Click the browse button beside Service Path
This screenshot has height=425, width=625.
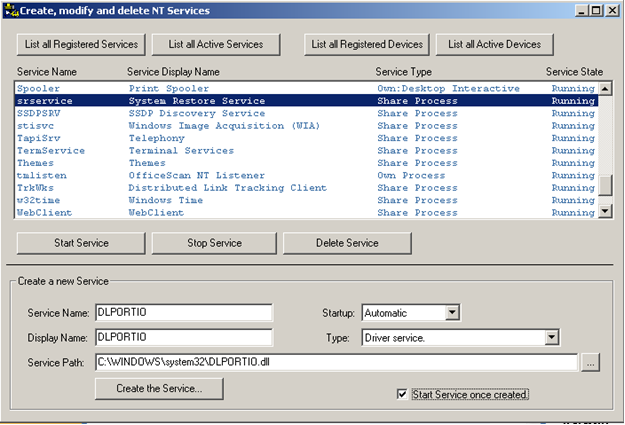[591, 363]
